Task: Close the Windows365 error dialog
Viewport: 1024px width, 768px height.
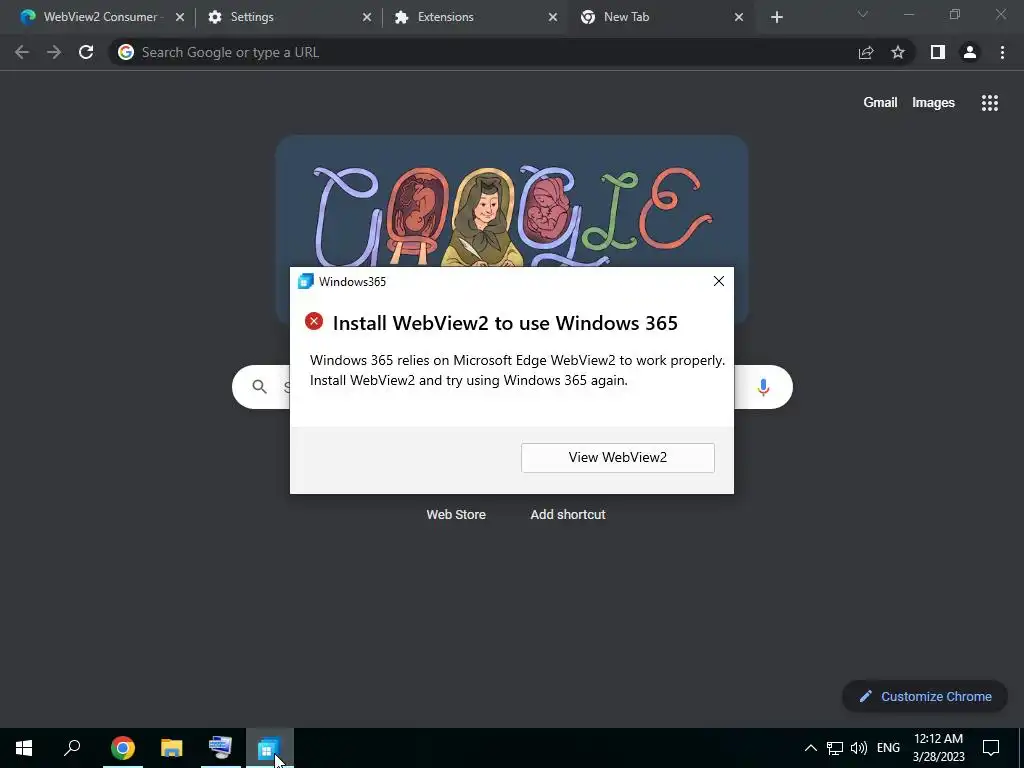Action: (x=718, y=281)
